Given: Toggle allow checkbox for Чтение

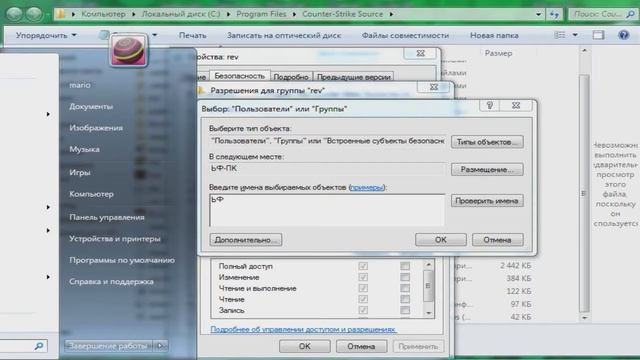Looking at the screenshot, I should point(363,299).
